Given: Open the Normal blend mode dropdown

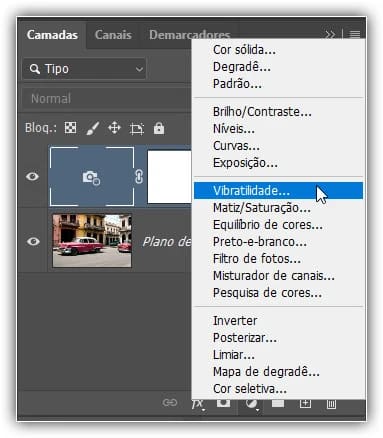Looking at the screenshot, I should (107, 99).
